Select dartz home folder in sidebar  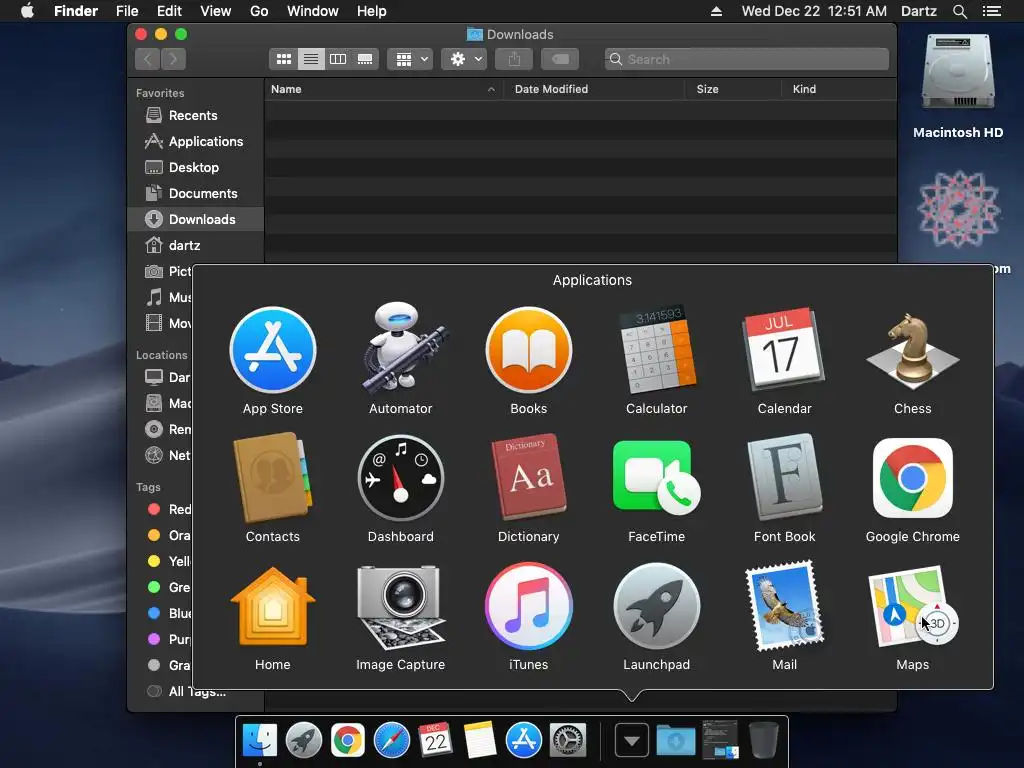[195, 246]
